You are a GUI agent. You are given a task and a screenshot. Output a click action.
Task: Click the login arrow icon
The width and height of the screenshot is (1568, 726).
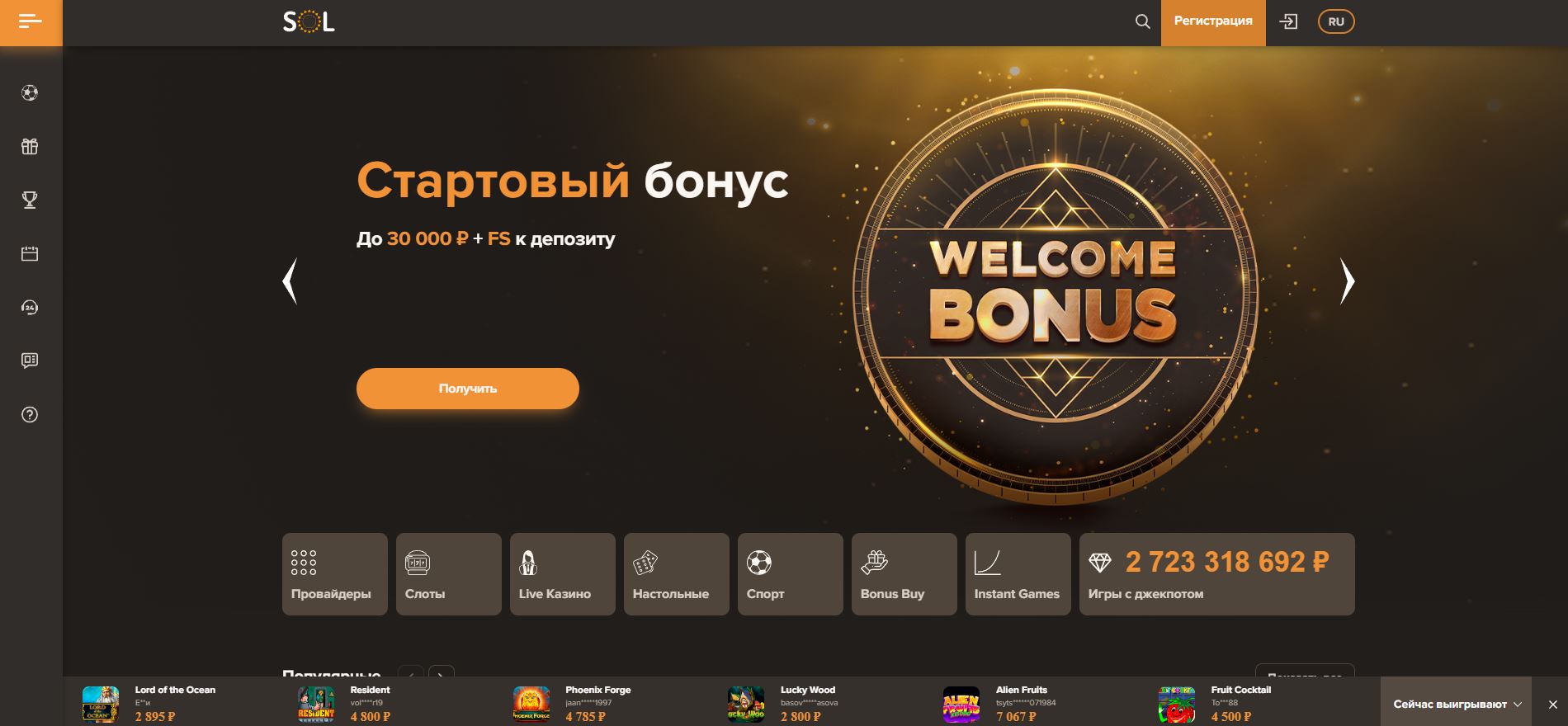[x=1288, y=22]
